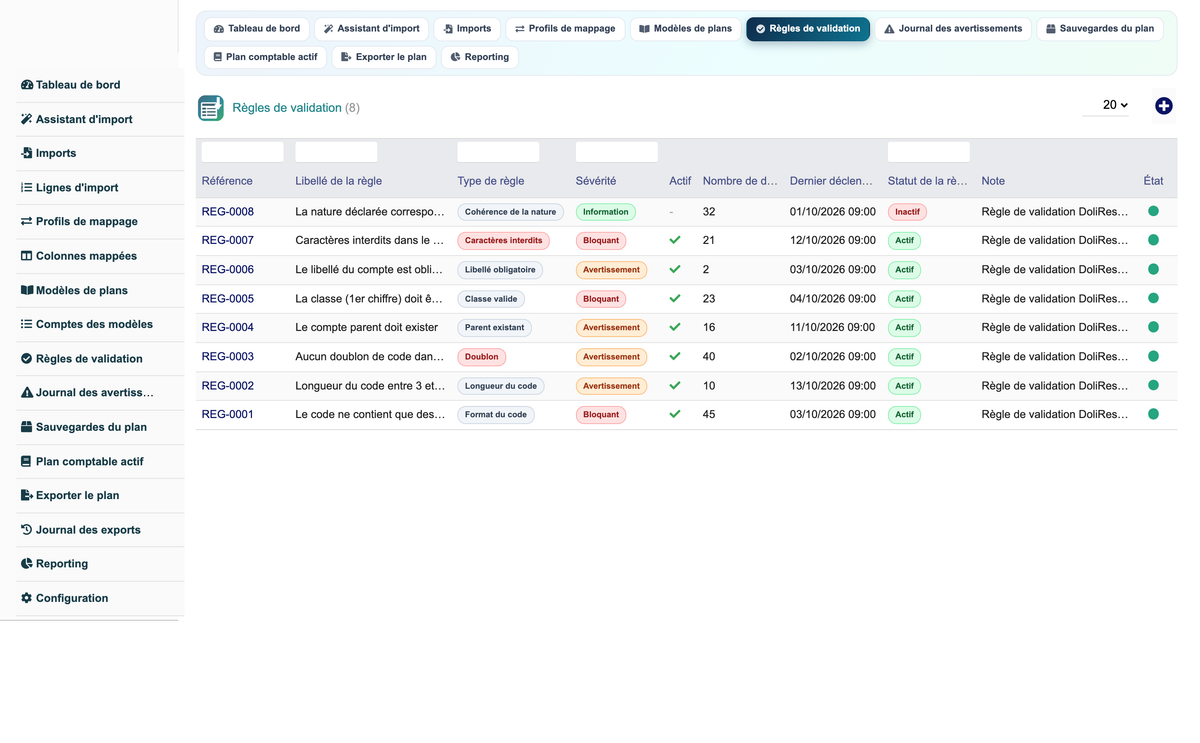Click the Journal des exports history icon
The height and width of the screenshot is (743, 1200).
click(x=27, y=530)
